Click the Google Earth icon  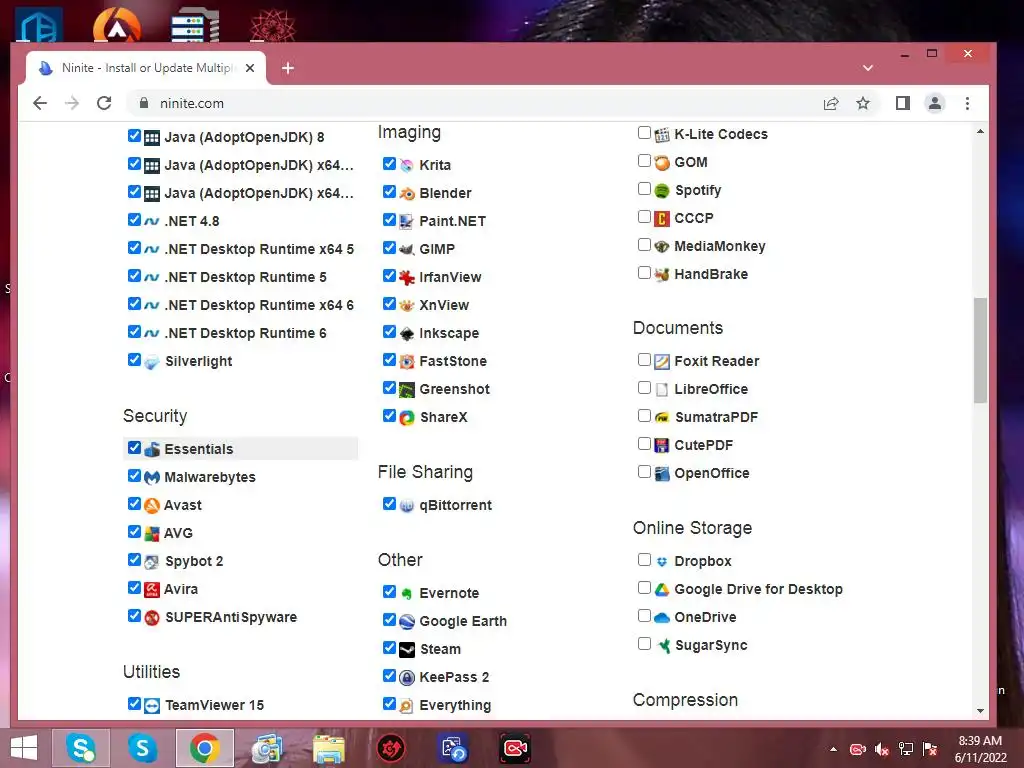point(407,622)
